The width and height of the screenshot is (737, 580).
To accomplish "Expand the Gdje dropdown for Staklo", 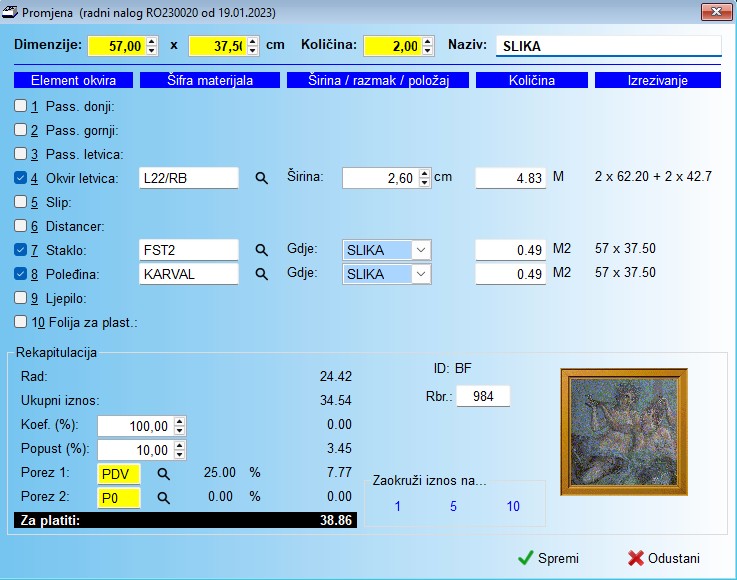I will coord(421,249).
